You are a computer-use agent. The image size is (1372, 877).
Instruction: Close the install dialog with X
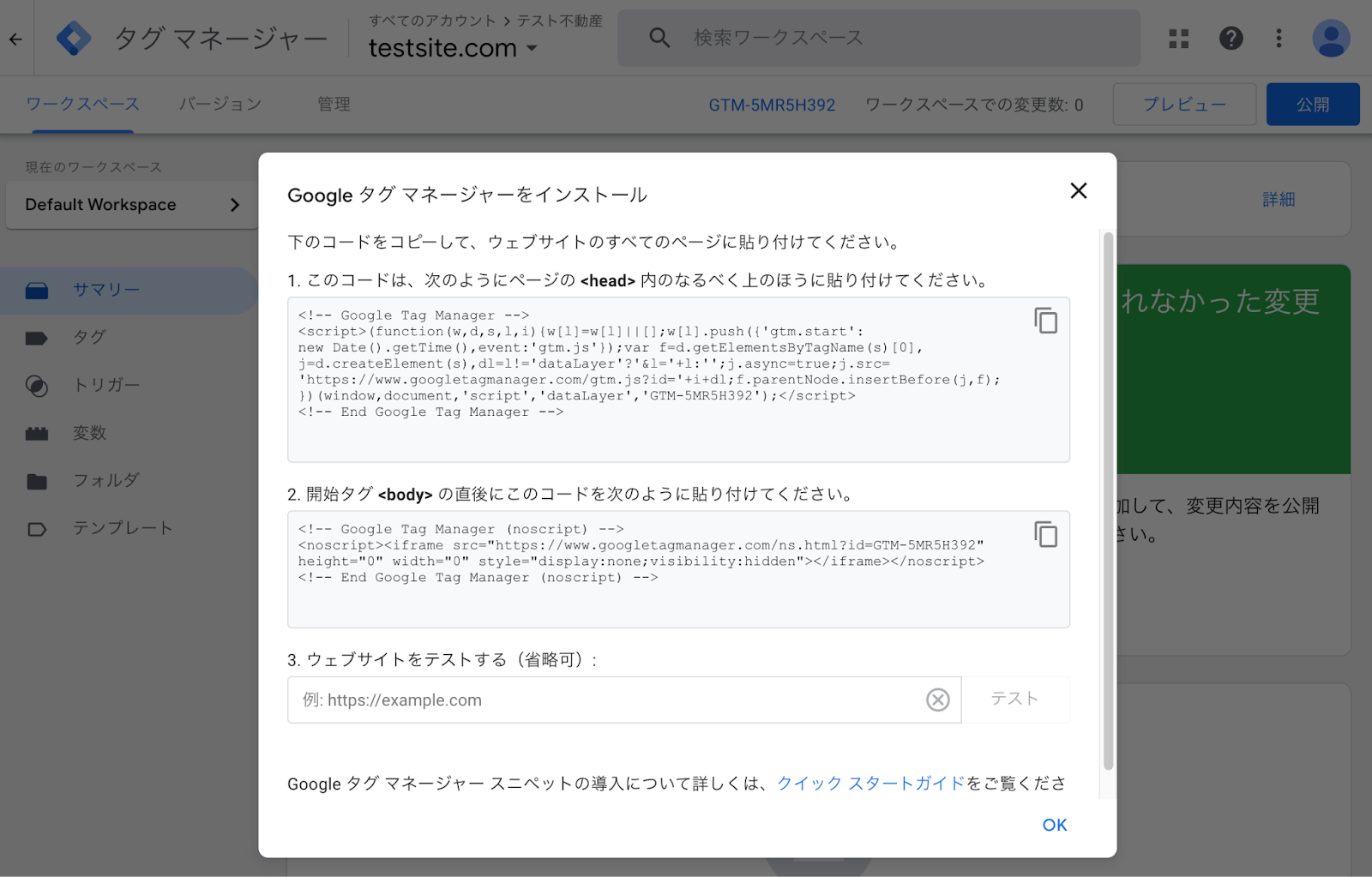click(x=1079, y=190)
